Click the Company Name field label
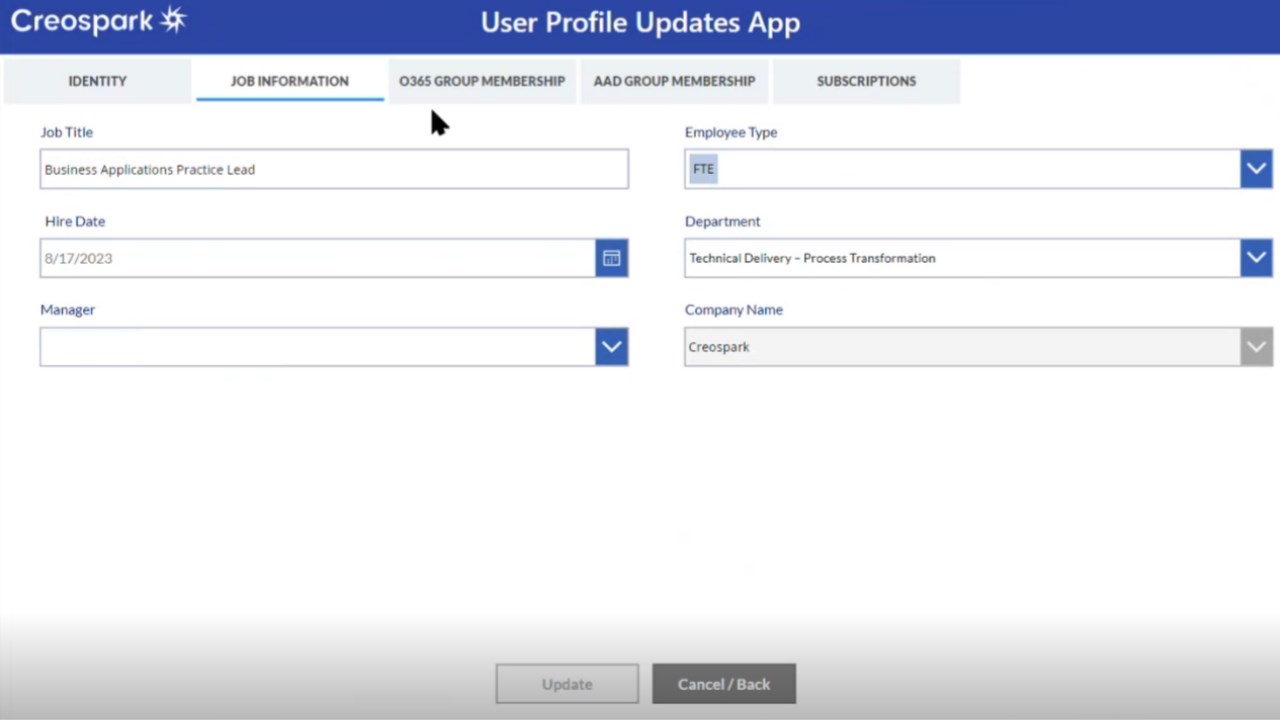This screenshot has width=1280, height=720. pyautogui.click(x=734, y=309)
